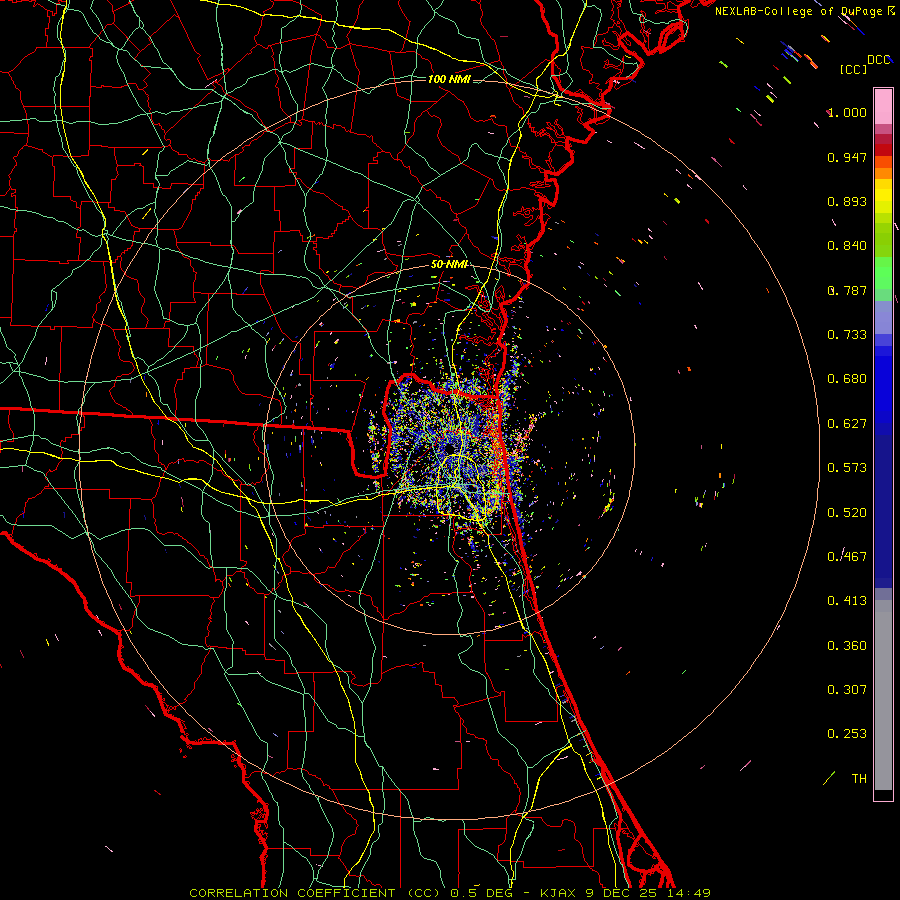Screen dimensions: 900x900
Task: Click the 0.787 scale value
Action: pos(847,290)
